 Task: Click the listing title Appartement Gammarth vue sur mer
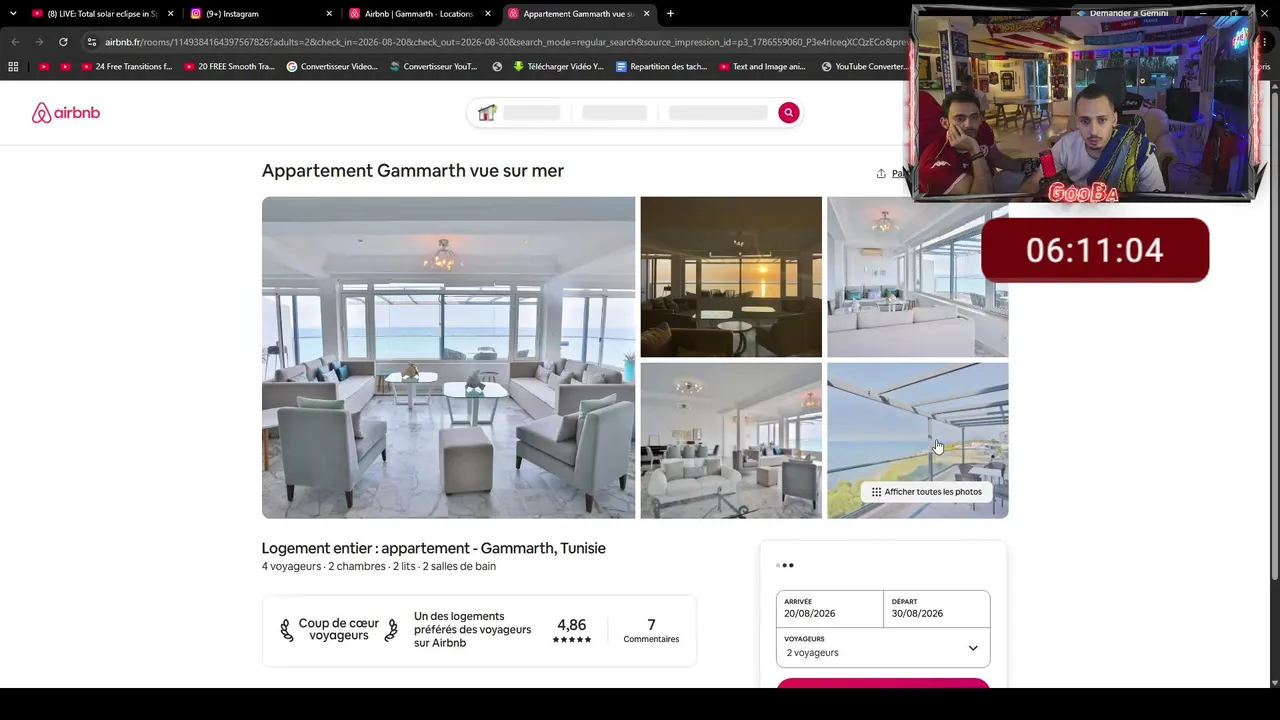[x=413, y=171]
